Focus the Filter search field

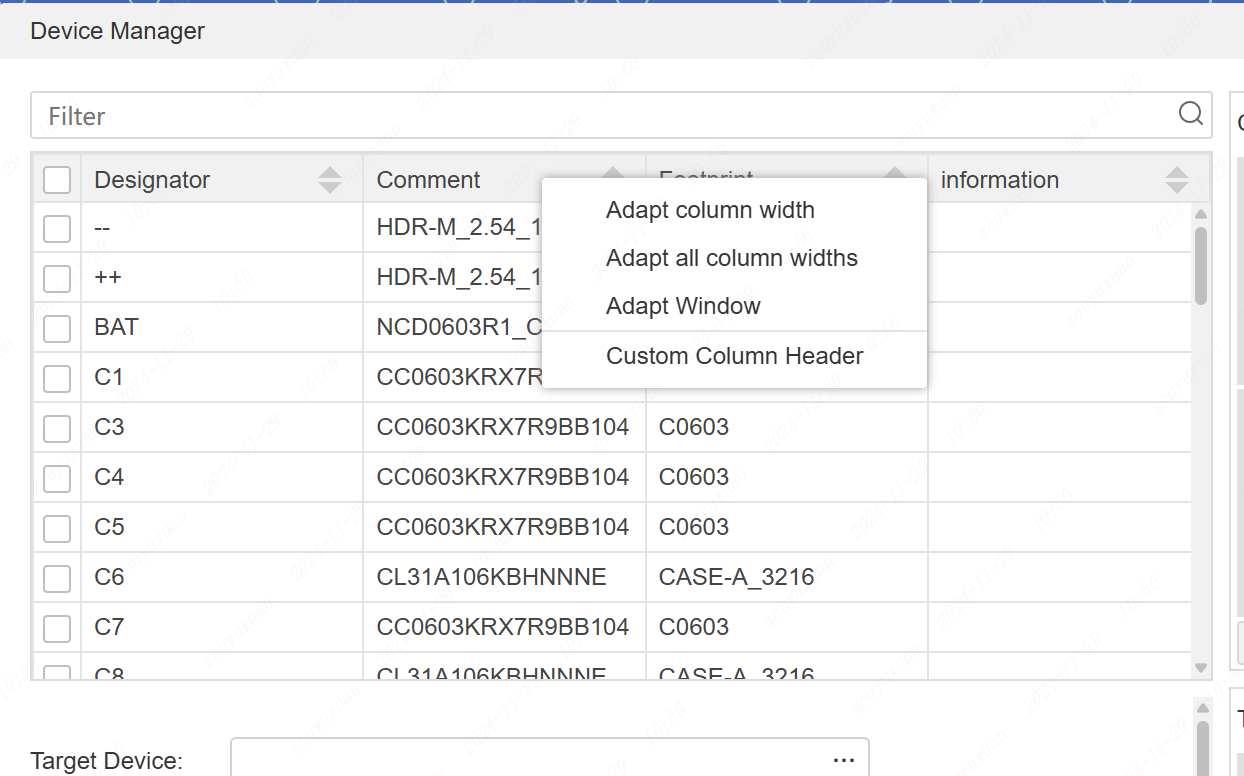click(600, 116)
